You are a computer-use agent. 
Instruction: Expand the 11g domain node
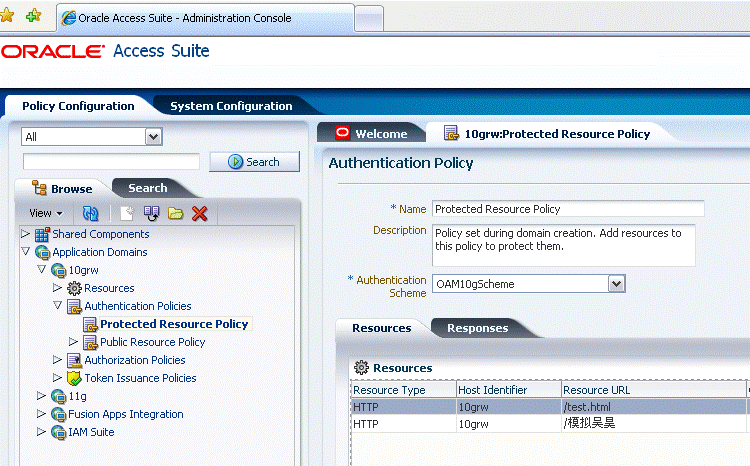(x=42, y=395)
